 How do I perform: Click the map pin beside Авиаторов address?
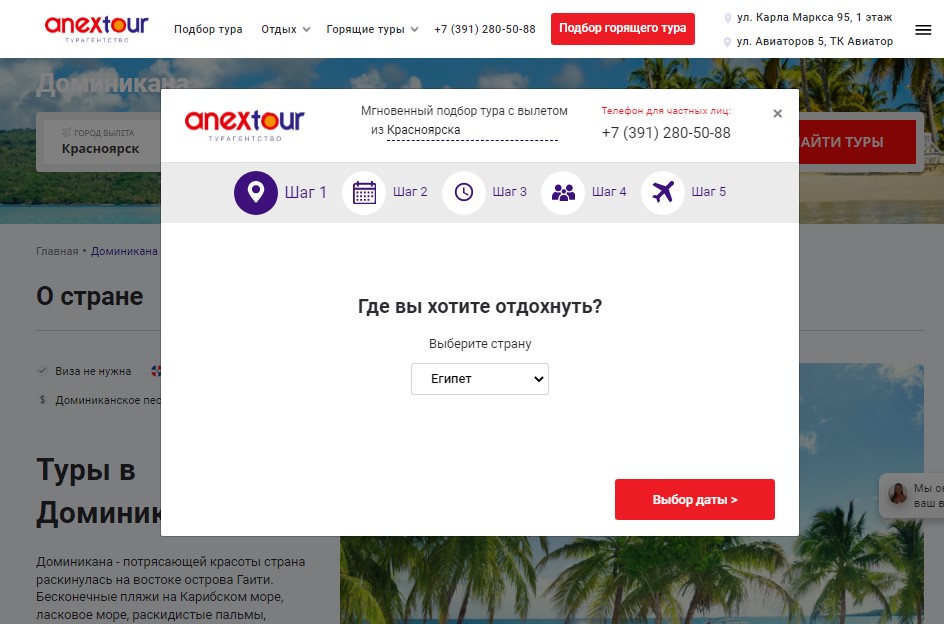tap(727, 42)
